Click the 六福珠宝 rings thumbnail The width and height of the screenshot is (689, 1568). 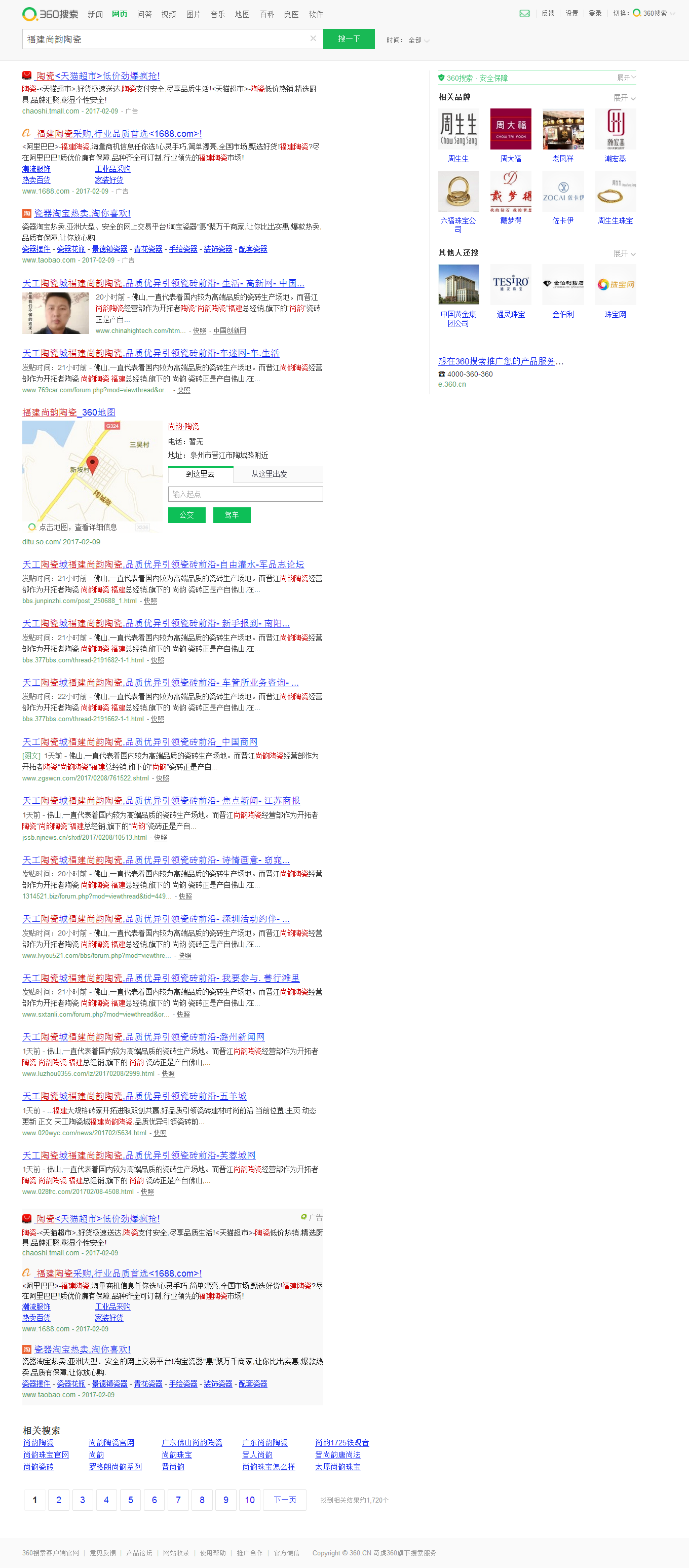pyautogui.click(x=458, y=191)
